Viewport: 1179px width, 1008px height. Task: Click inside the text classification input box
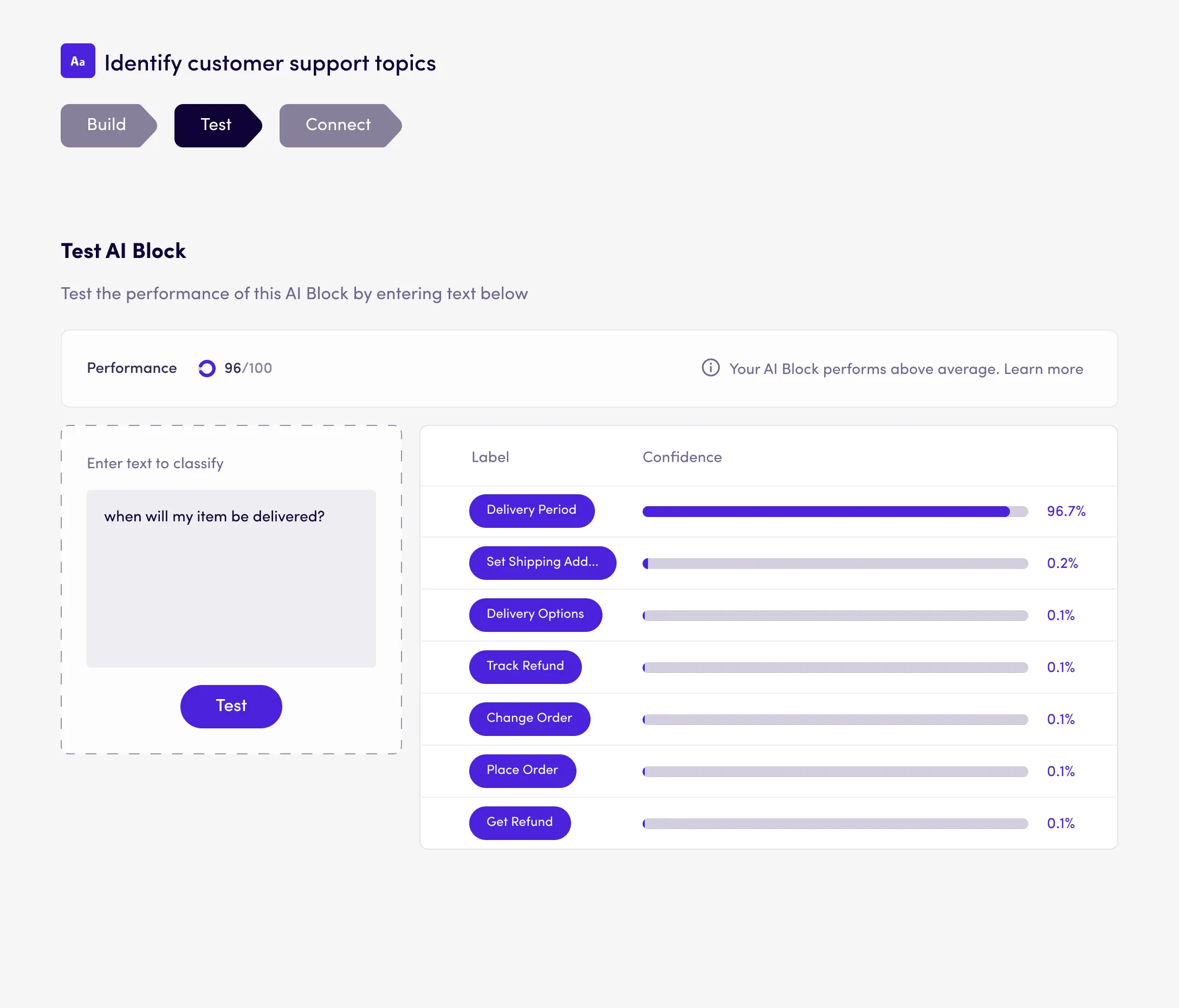[x=231, y=578]
